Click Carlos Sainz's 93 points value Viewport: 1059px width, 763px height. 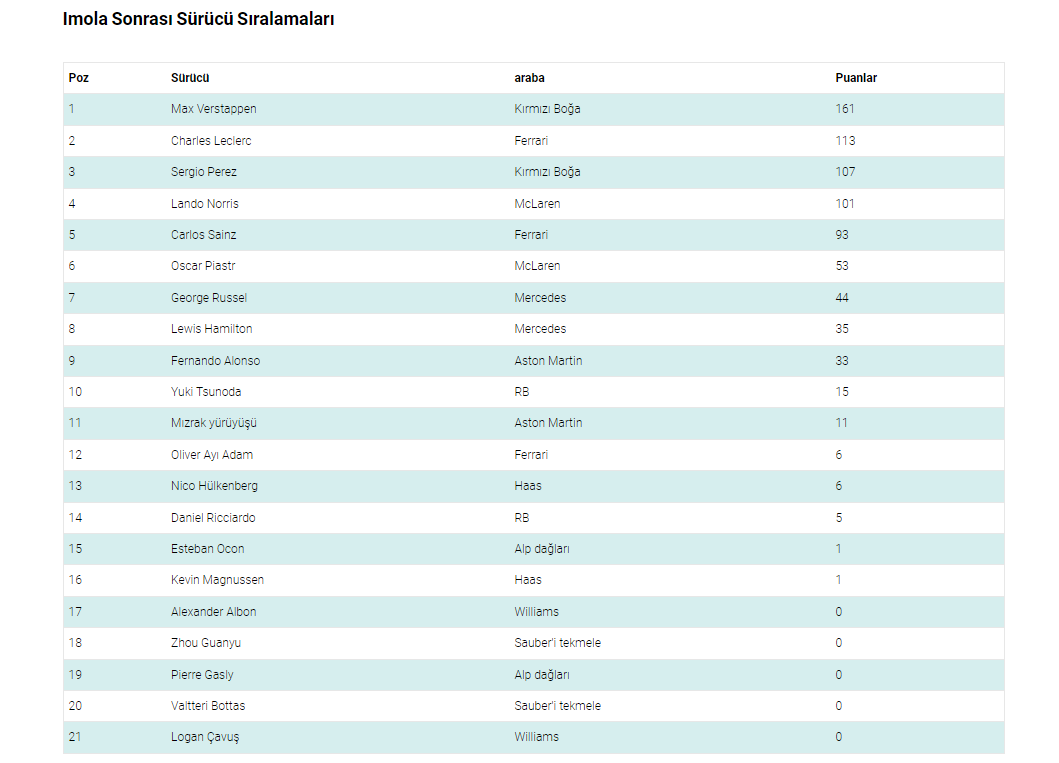point(842,235)
